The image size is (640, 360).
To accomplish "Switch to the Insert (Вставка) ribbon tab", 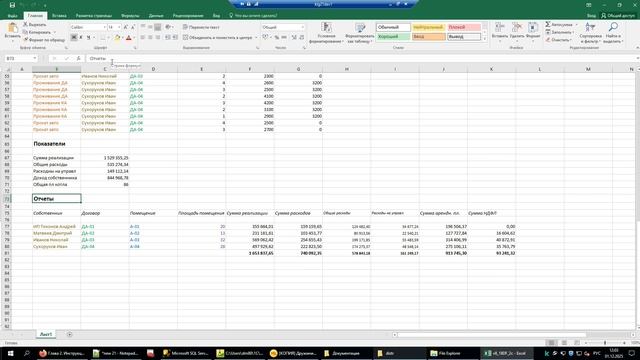I will pos(59,16).
